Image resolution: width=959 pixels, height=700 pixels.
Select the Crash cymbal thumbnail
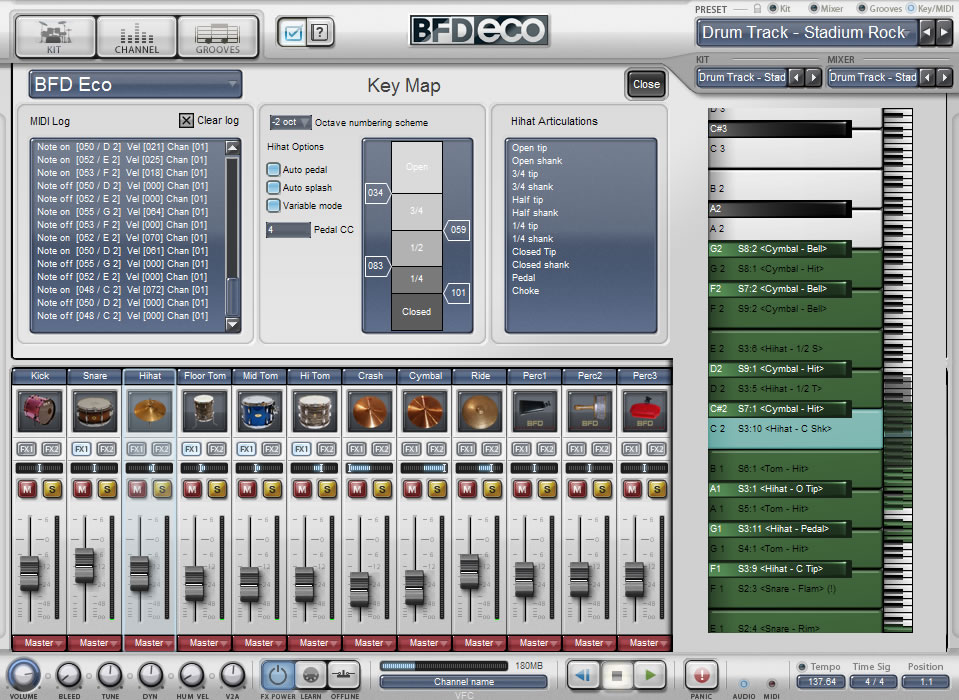(x=370, y=411)
